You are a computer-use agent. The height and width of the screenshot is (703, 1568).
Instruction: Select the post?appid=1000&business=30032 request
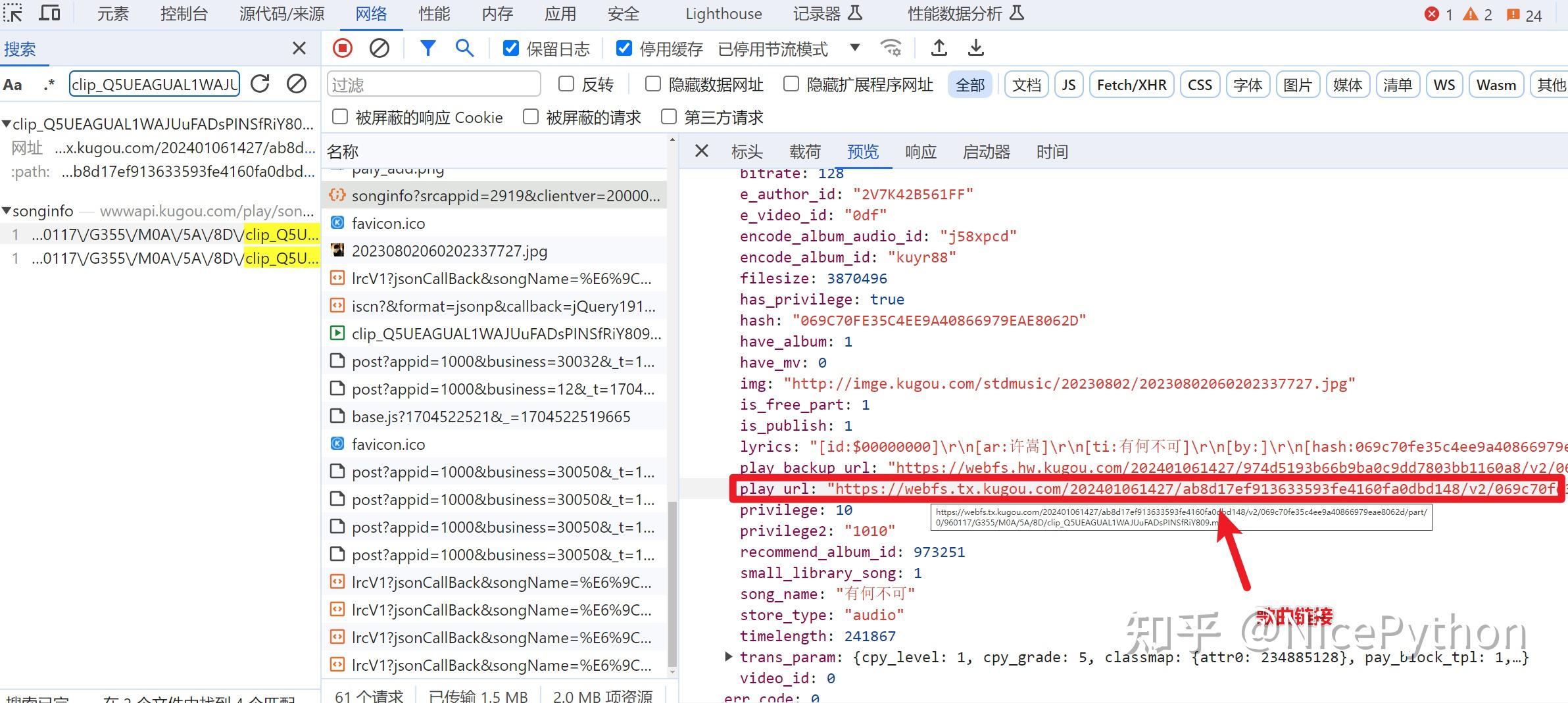(495, 361)
